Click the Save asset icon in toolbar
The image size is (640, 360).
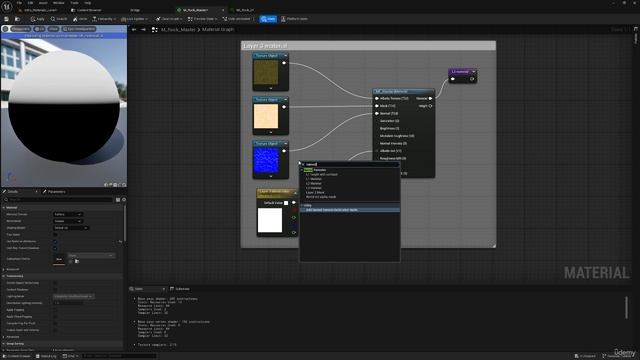pyautogui.click(x=7, y=19)
